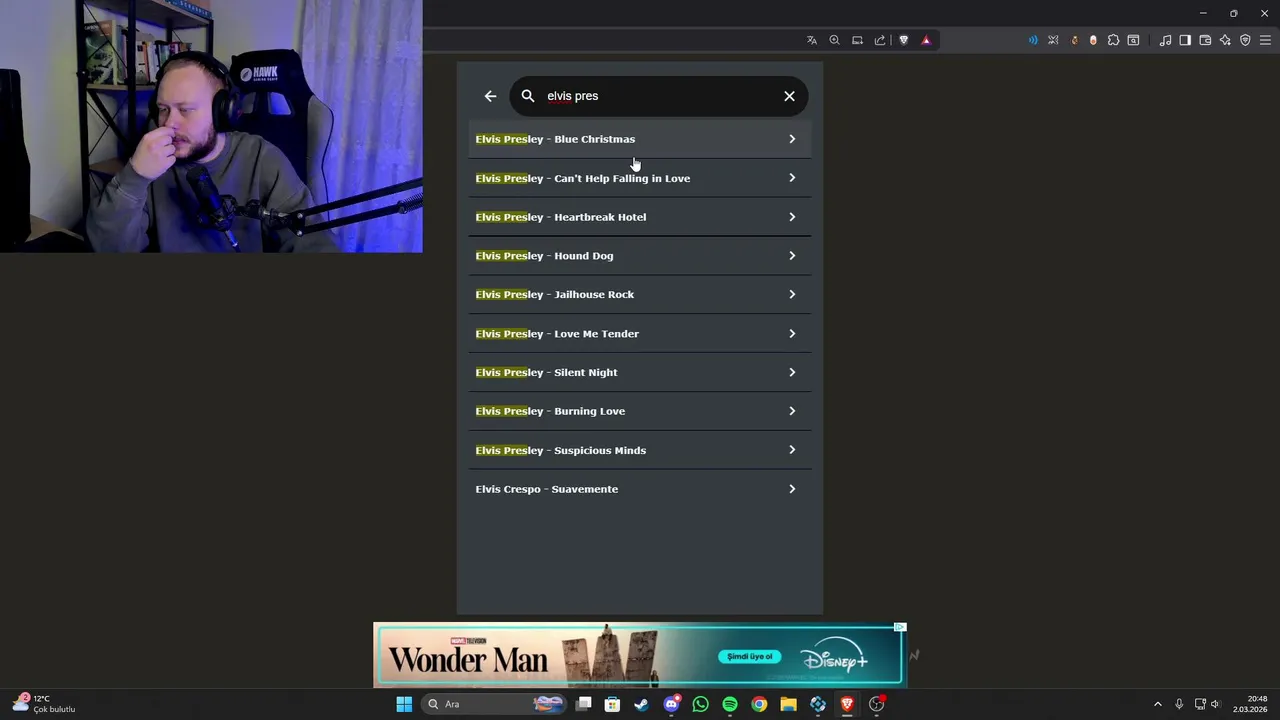Open Elvis Presley - Blue Christmas result

pyautogui.click(x=640, y=139)
